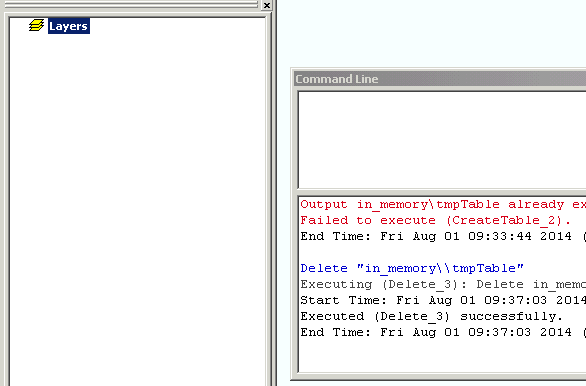Click the yellow Layers stack icon

(x=36, y=25)
